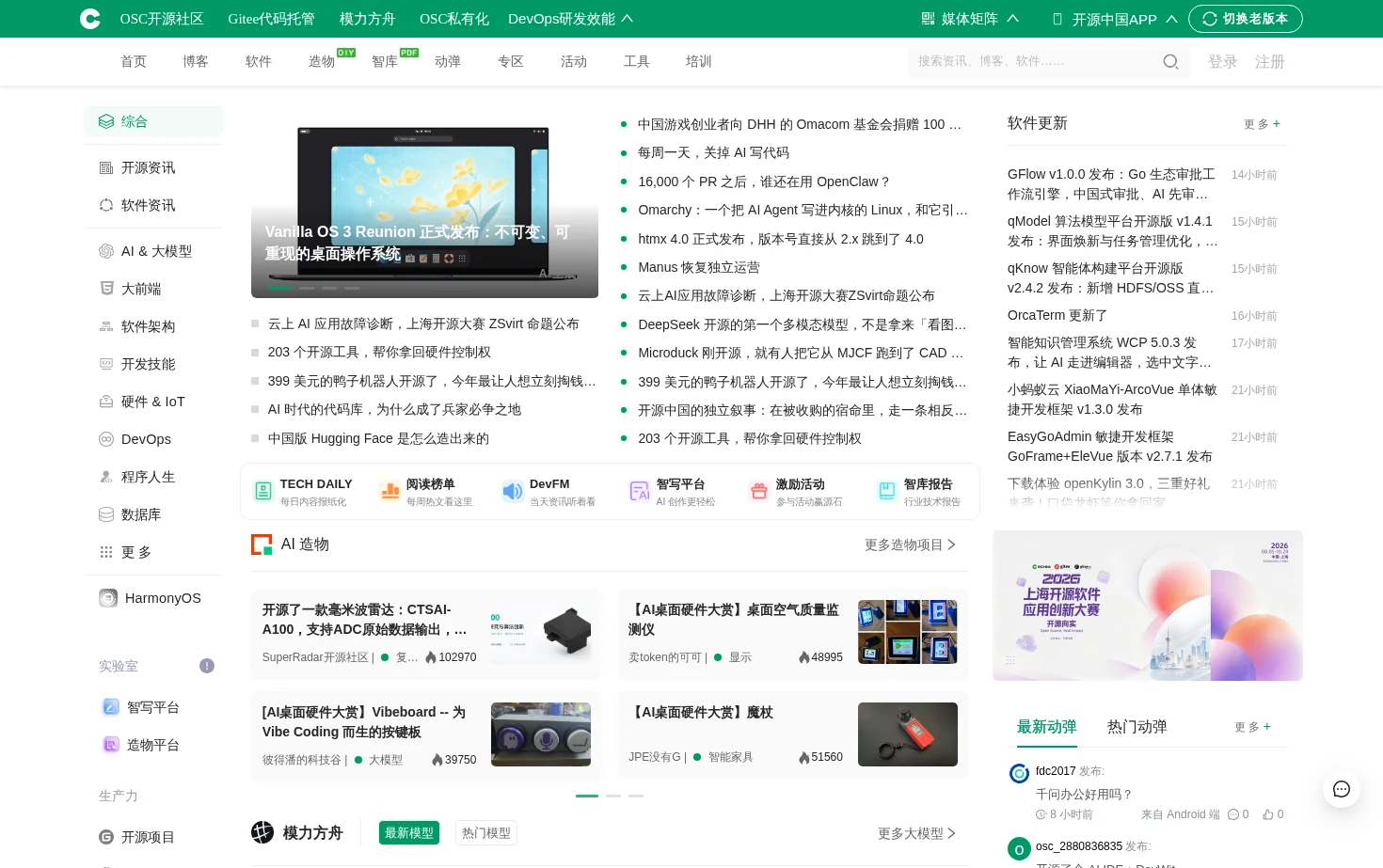Click the 登录 link
This screenshot has height=868, width=1383.
1223,62
